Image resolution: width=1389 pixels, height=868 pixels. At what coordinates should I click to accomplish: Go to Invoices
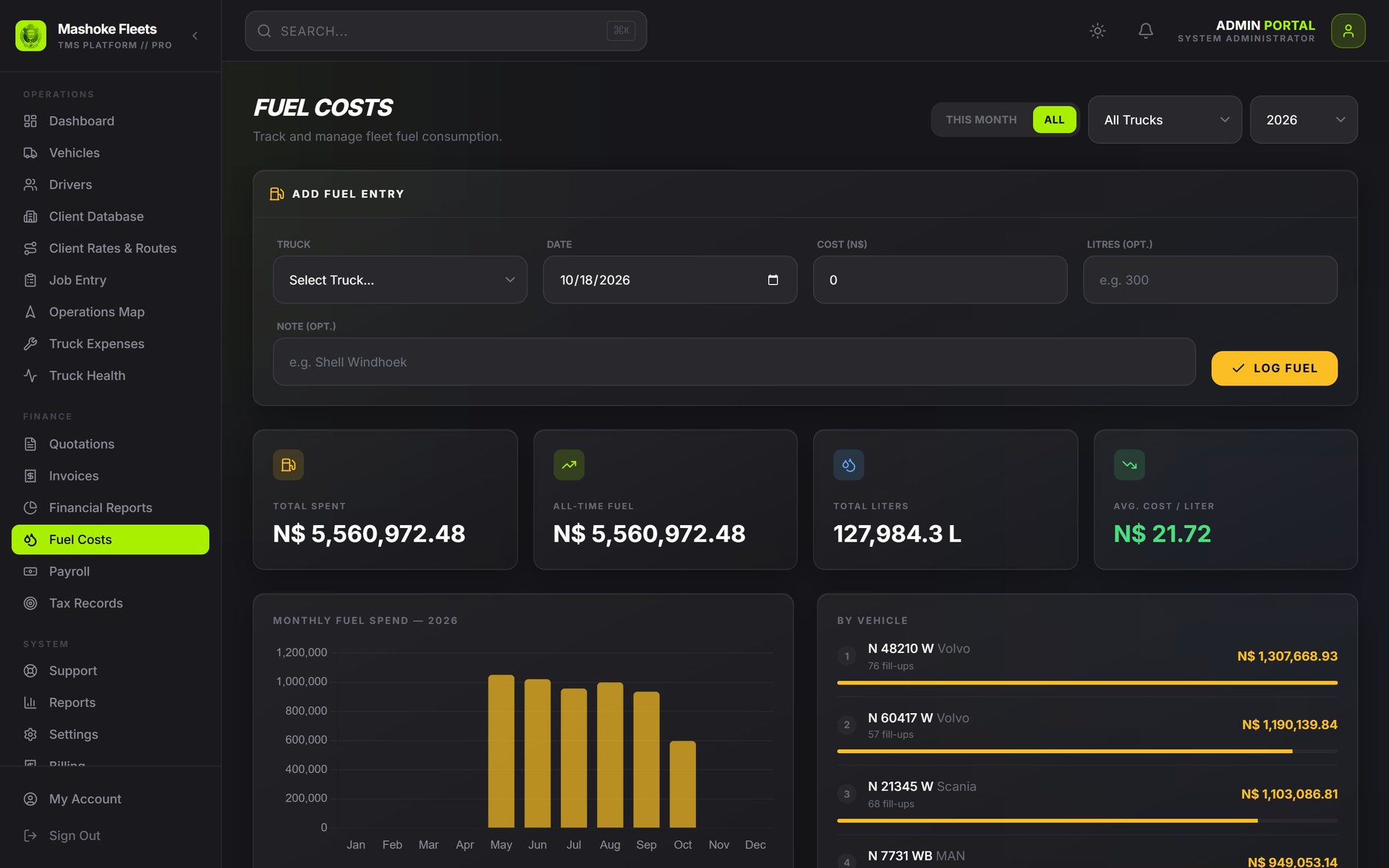click(x=111, y=476)
